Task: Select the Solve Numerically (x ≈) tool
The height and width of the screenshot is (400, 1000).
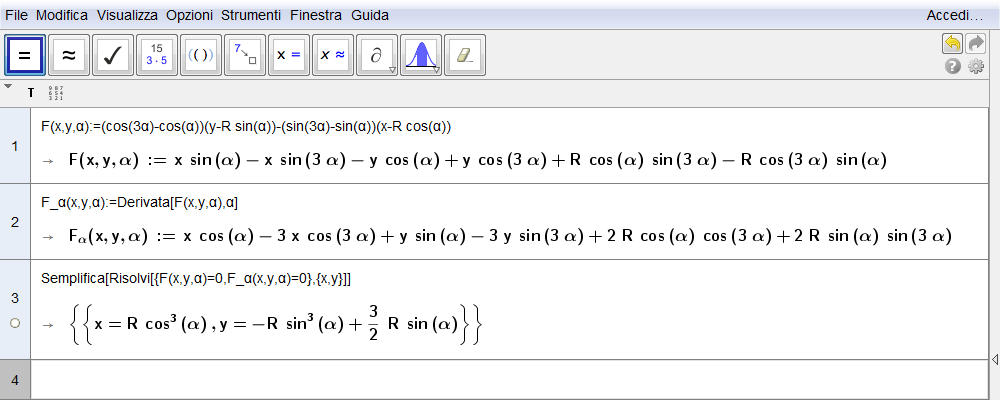Action: [x=333, y=56]
